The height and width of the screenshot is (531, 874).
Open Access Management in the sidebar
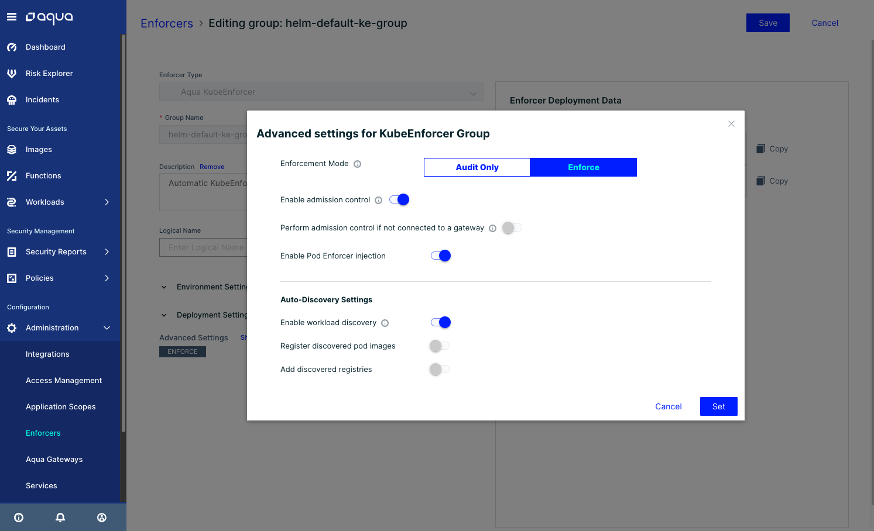(64, 381)
